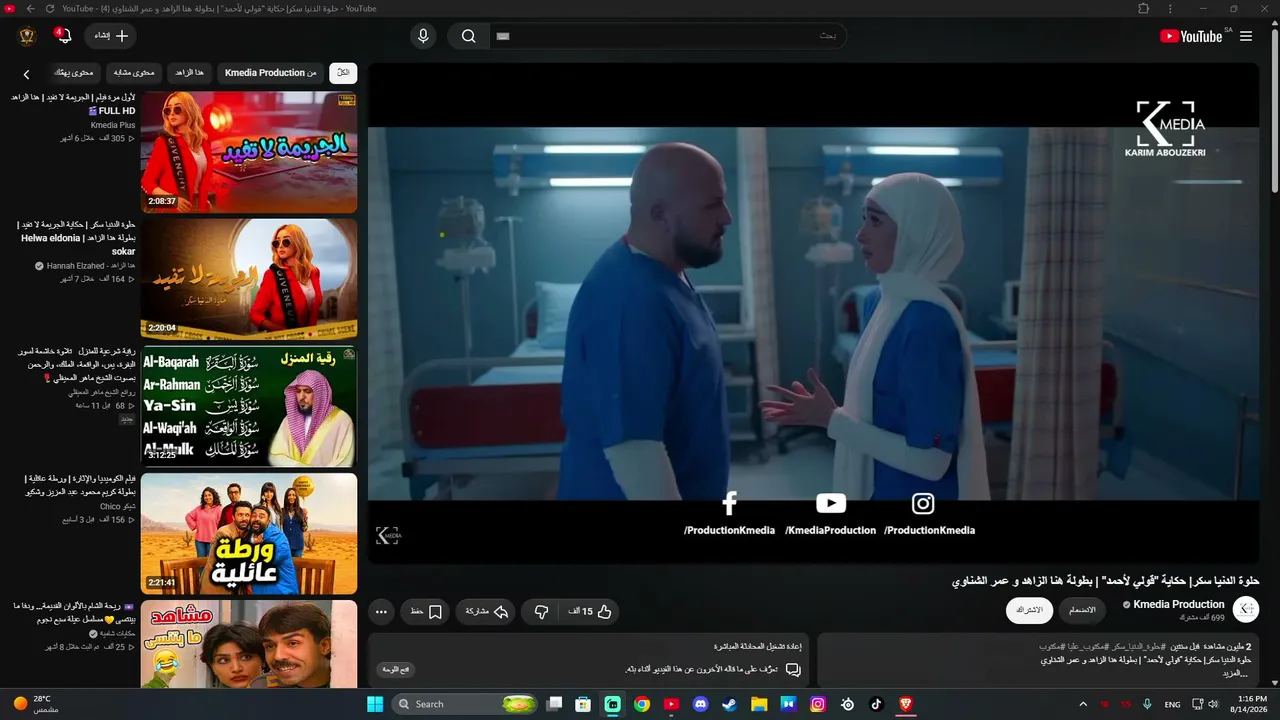Open the browser three-dot menu
Screen dimensions: 1280x720
1170,8
